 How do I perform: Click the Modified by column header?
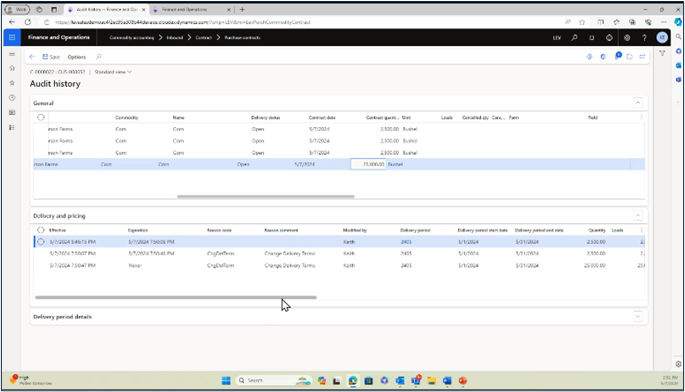[355, 230]
